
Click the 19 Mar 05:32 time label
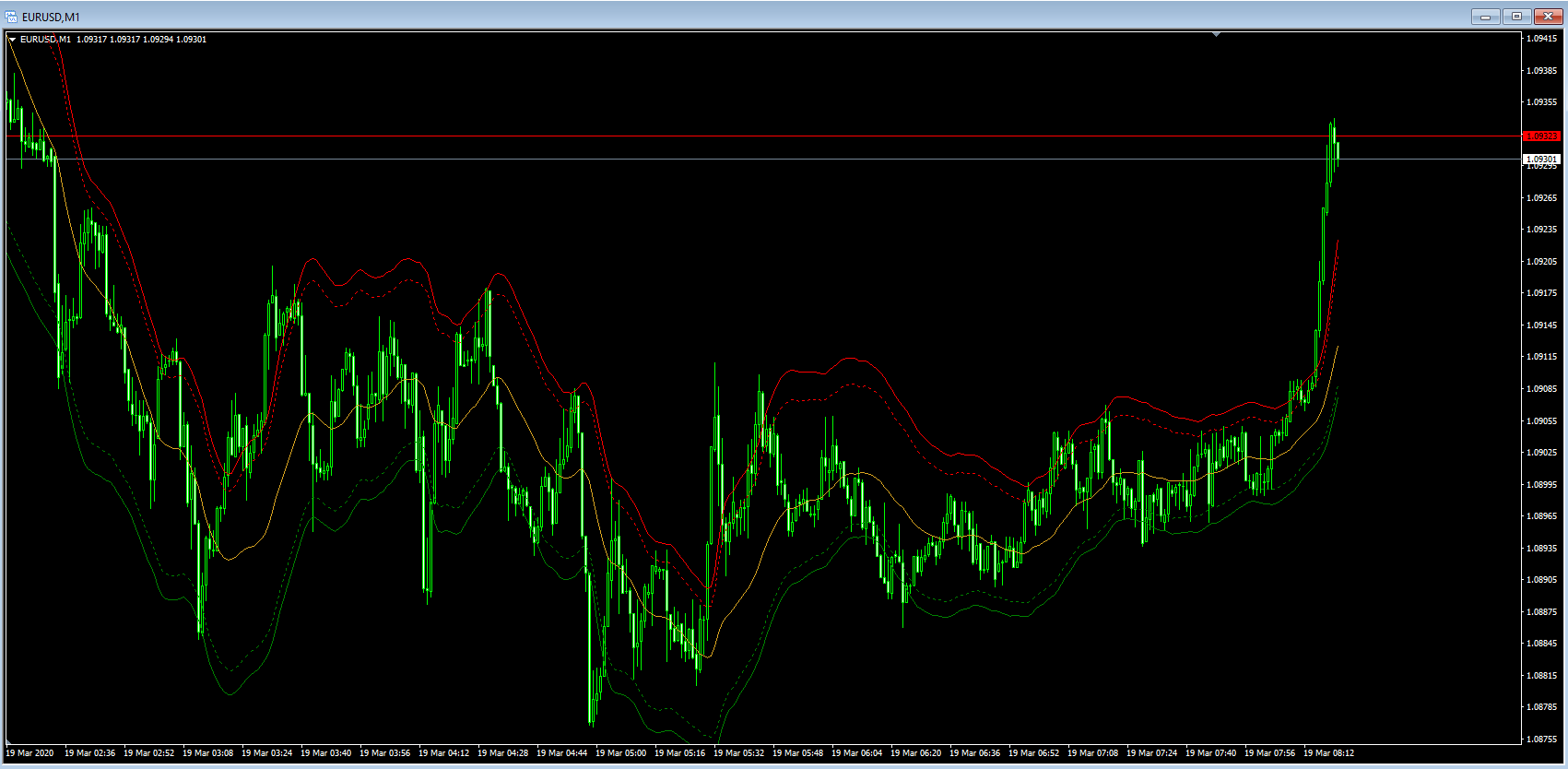click(738, 753)
